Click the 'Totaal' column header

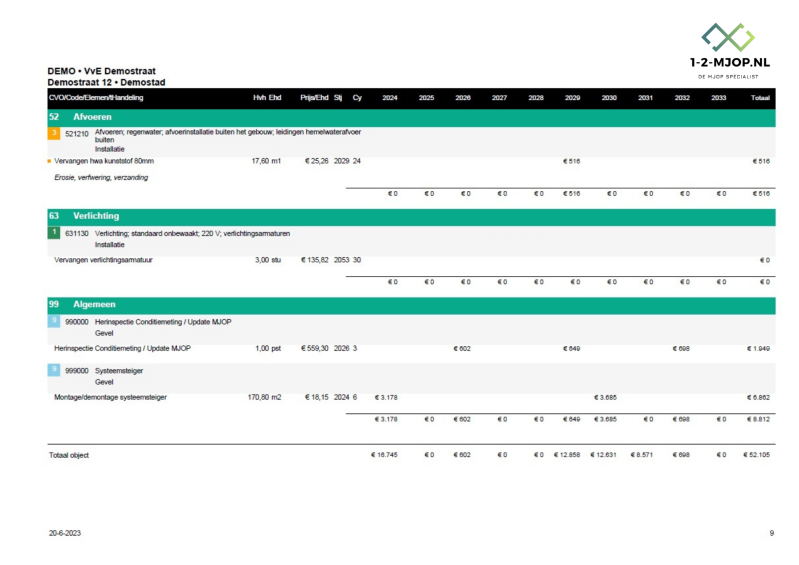pyautogui.click(x=760, y=98)
